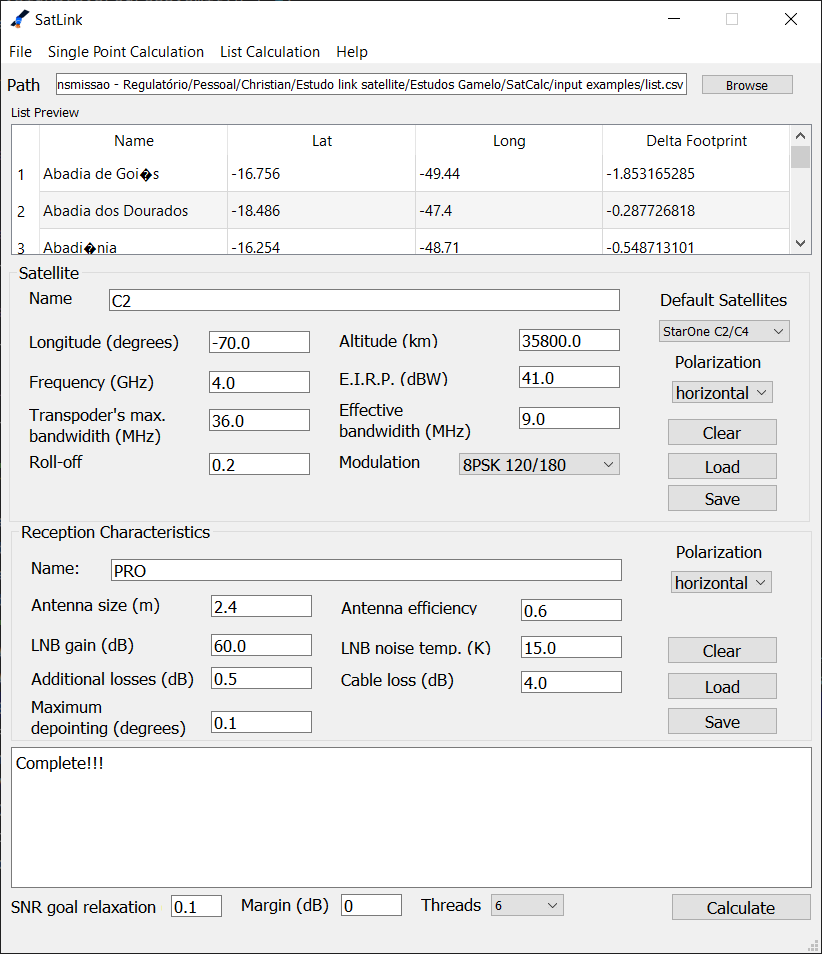Select the Lat column header

pyautogui.click(x=322, y=141)
